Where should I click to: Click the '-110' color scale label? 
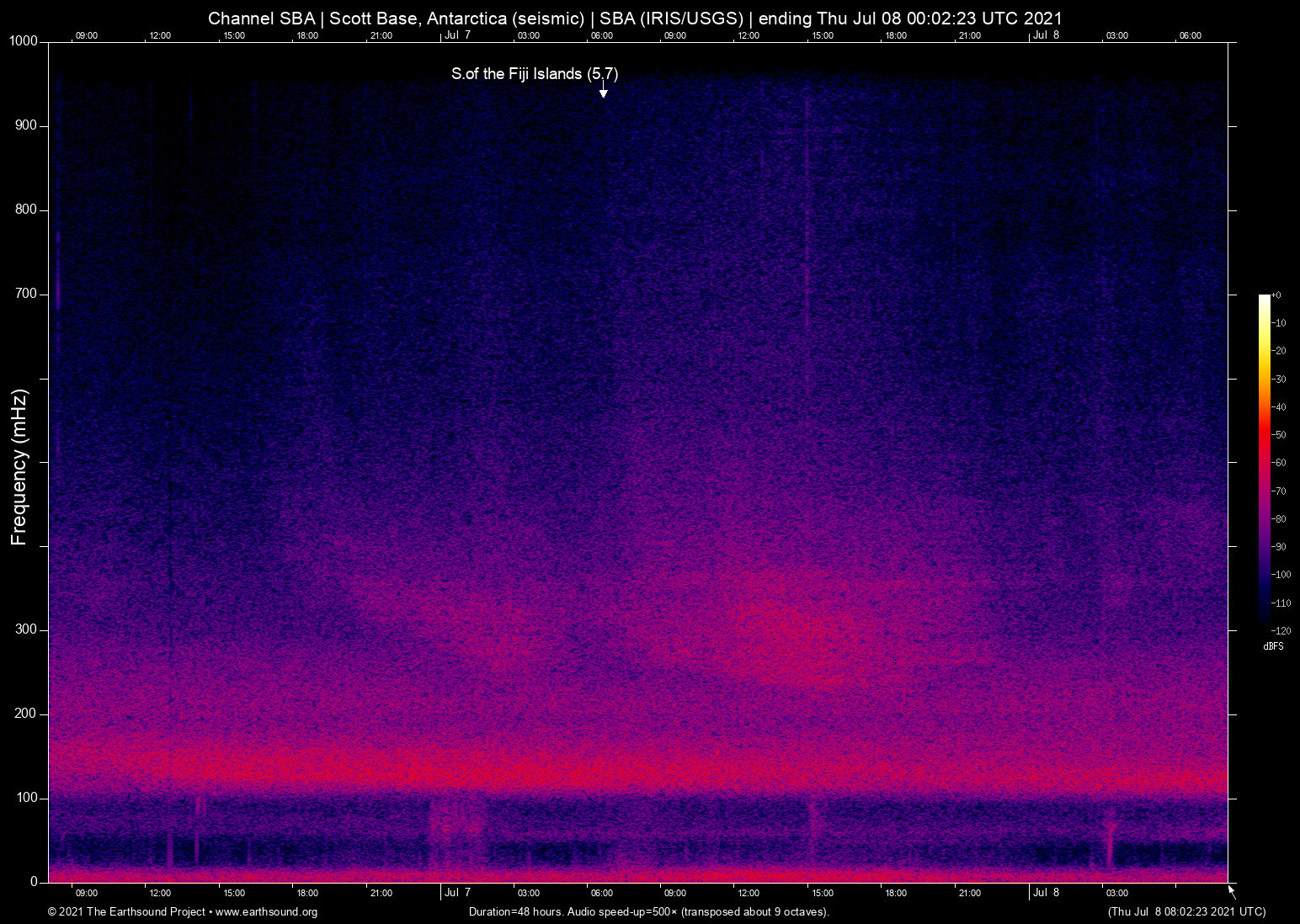pyautogui.click(x=1281, y=603)
